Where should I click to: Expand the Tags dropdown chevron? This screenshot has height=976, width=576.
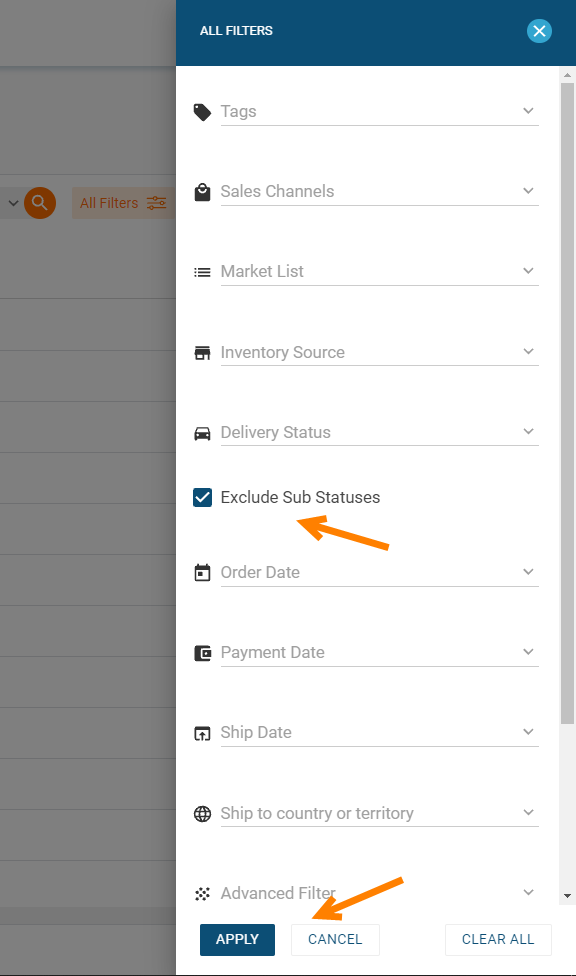click(528, 111)
